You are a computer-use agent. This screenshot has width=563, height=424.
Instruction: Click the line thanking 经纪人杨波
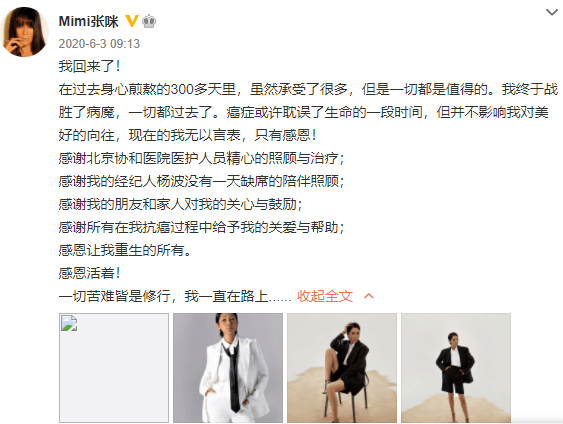point(201,181)
